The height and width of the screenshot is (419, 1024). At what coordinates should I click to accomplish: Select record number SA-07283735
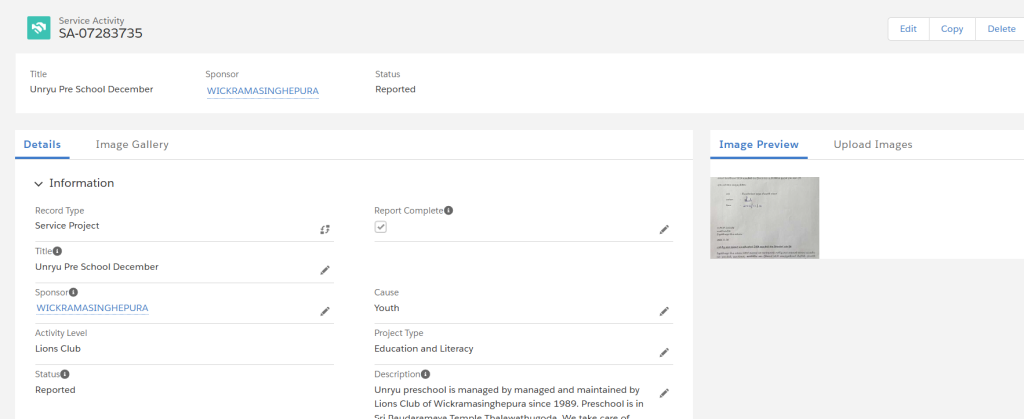(x=101, y=33)
